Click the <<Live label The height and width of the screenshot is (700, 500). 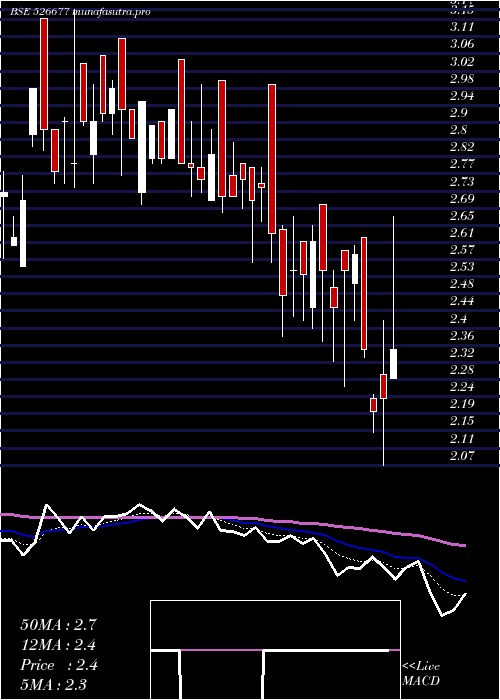click(421, 667)
